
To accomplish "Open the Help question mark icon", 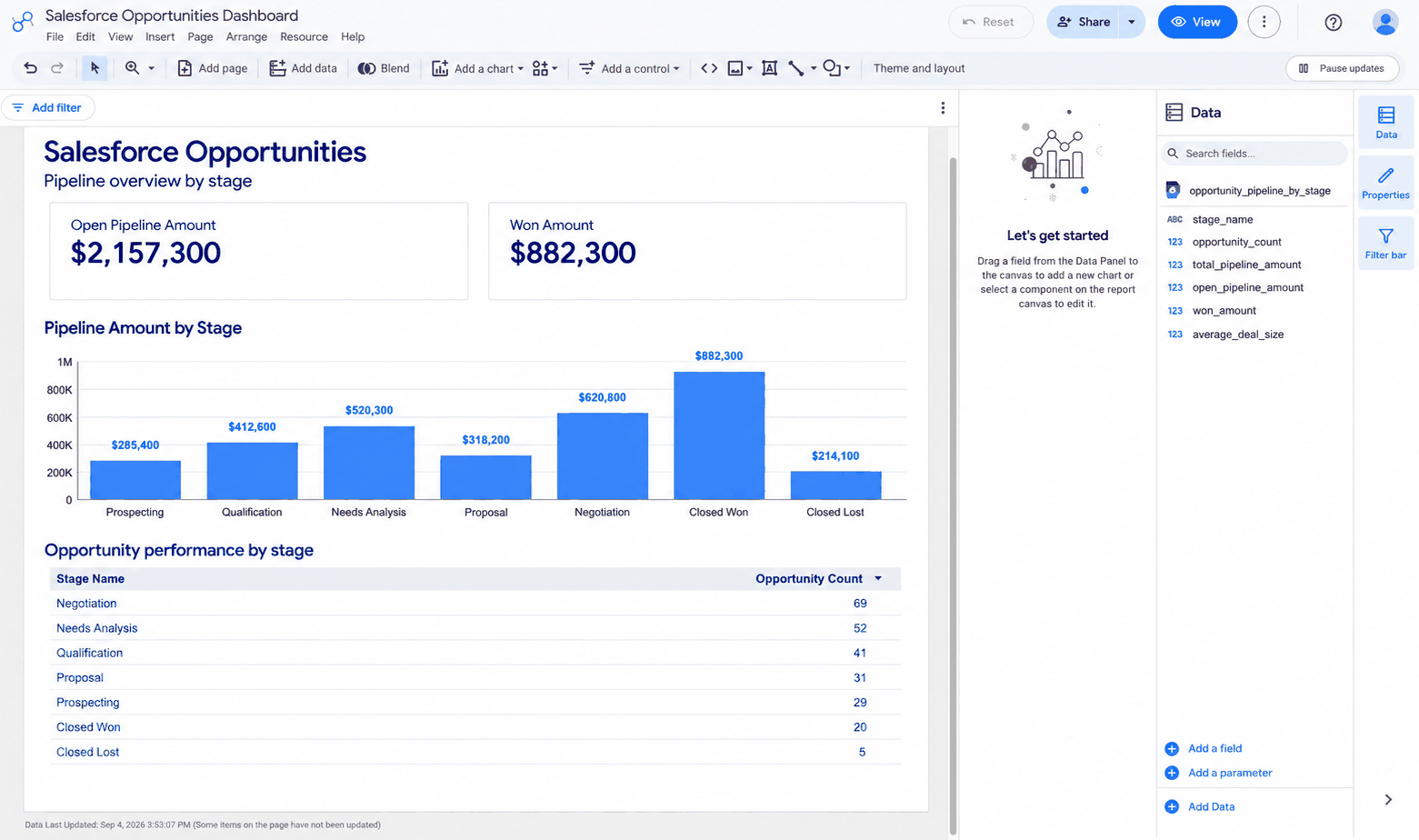I will pos(1334,23).
